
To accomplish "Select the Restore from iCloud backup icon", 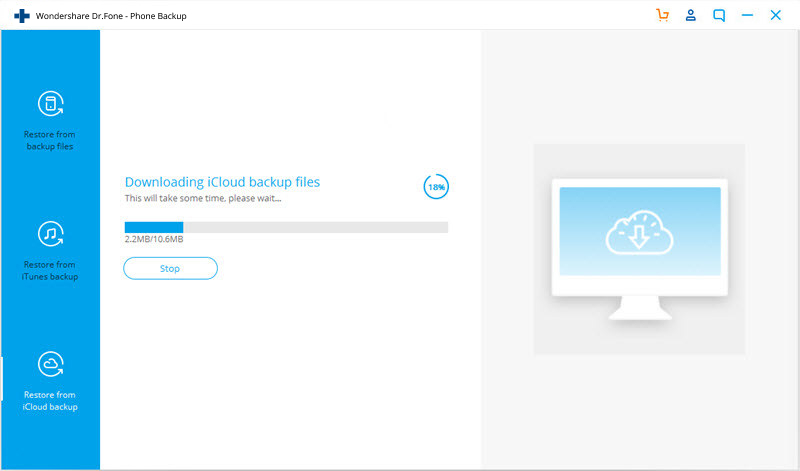I will [51, 364].
